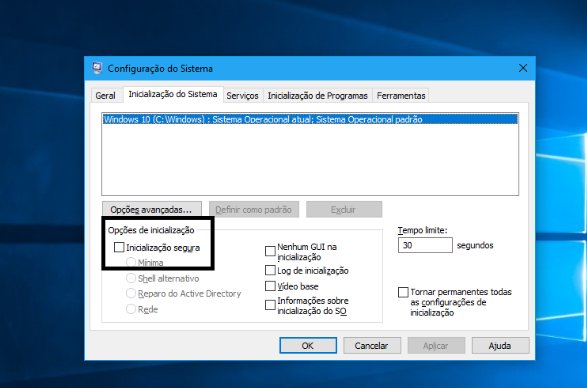Viewport: 587px width, 388px height.
Task: Close the Configuração do Sistema dialog
Action: tap(523, 68)
